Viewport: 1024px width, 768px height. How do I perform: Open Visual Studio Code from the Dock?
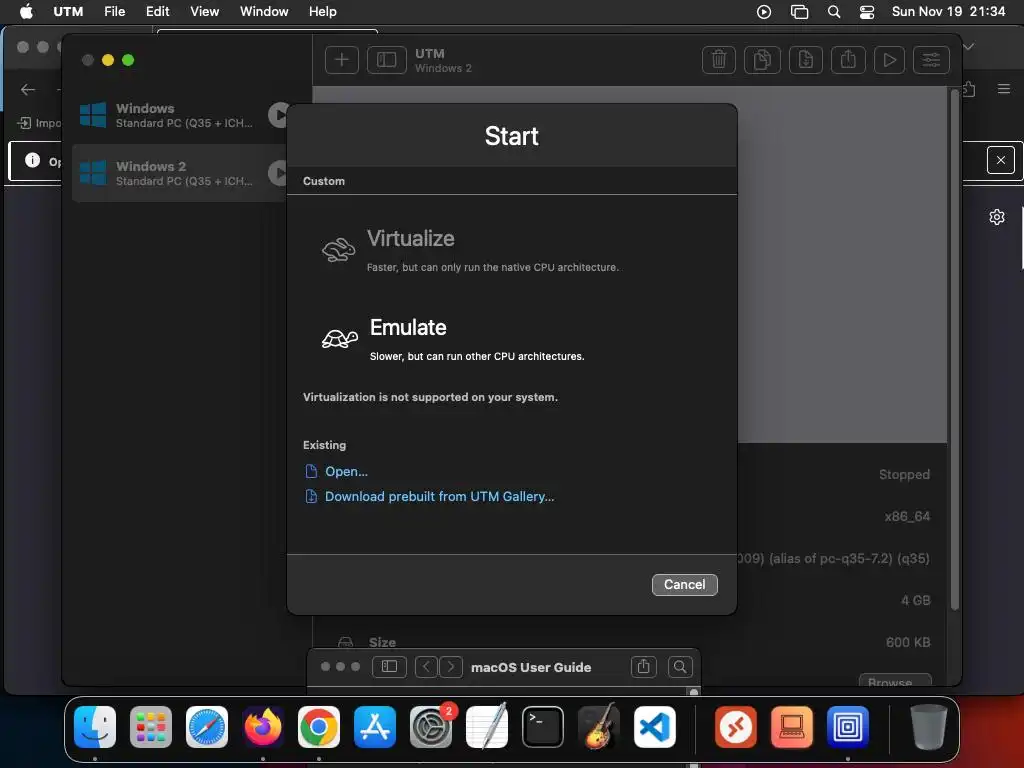pyautogui.click(x=654, y=727)
